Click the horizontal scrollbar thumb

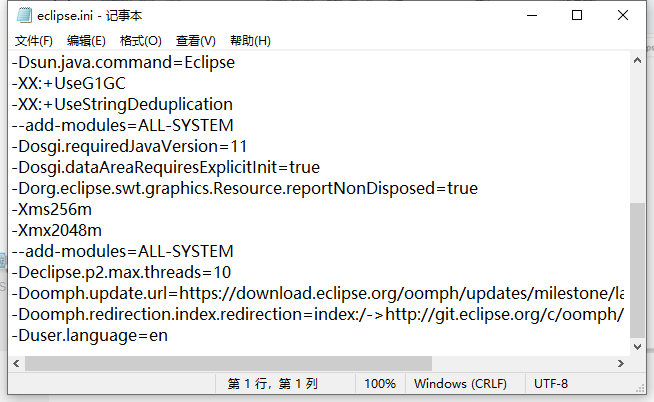[x=228, y=364]
